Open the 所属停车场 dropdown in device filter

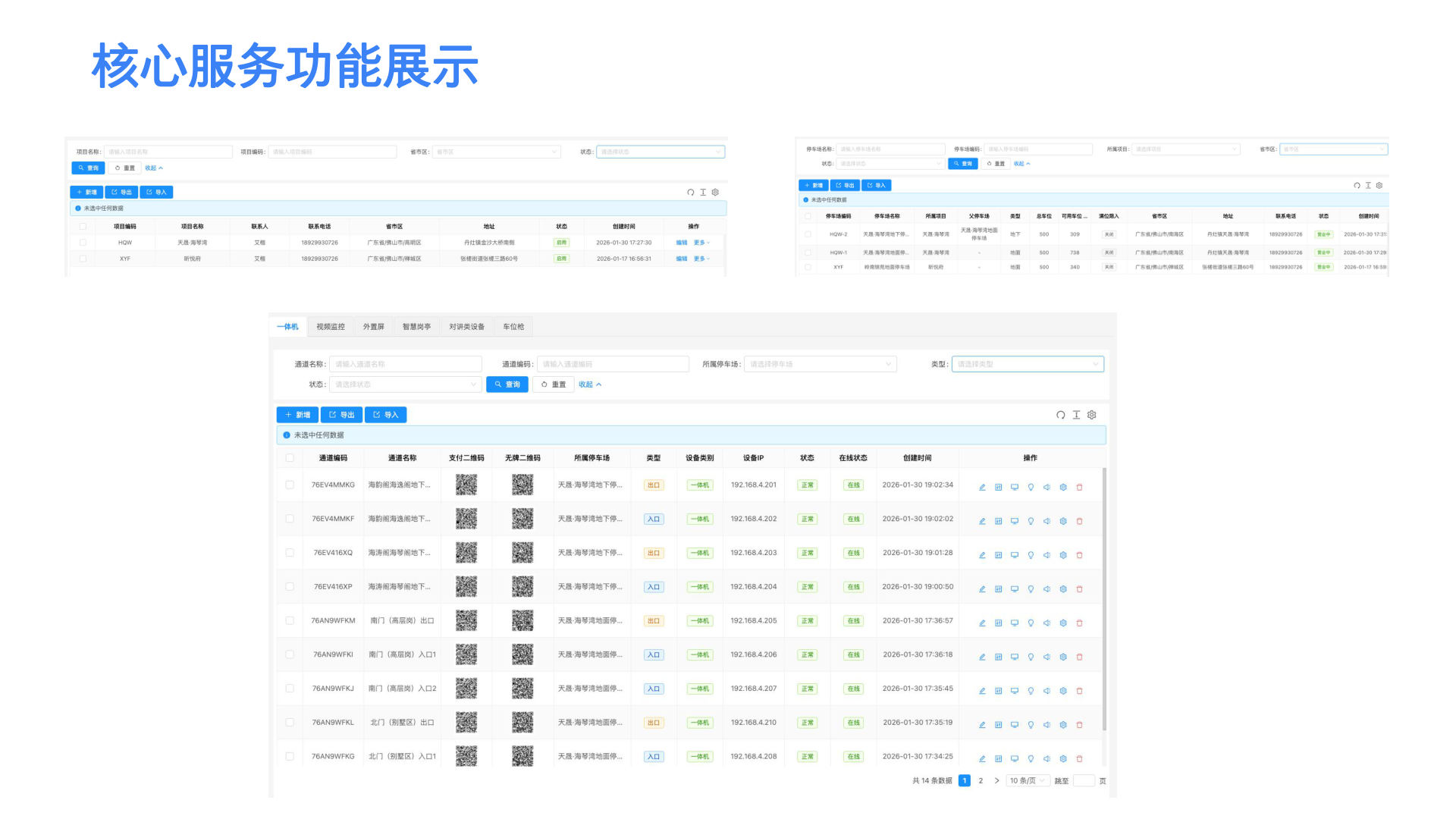(821, 364)
